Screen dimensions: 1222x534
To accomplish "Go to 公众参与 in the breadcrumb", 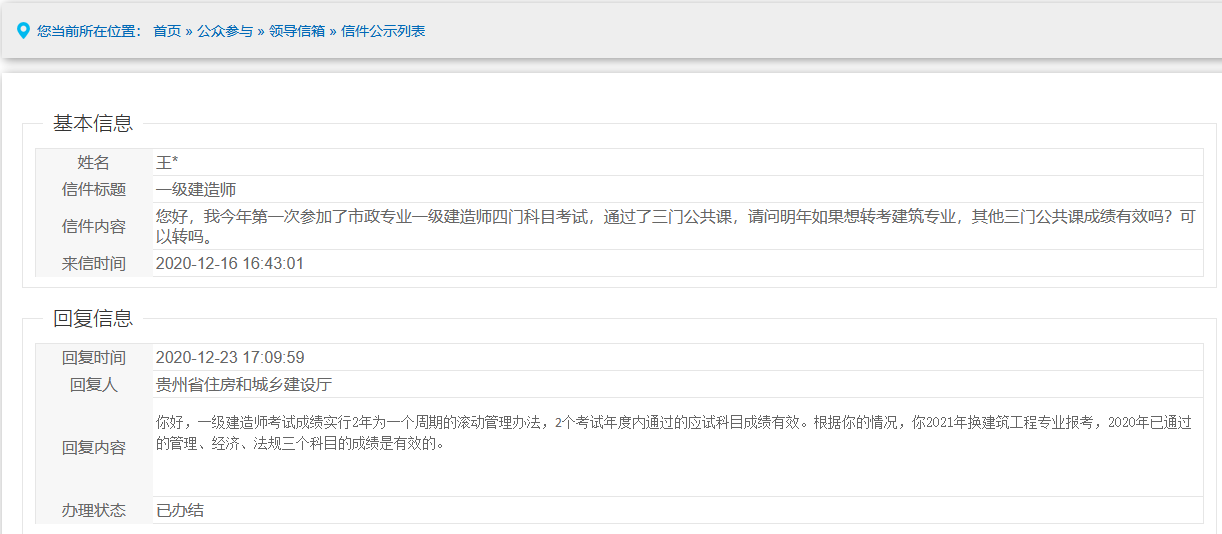I will click(225, 31).
